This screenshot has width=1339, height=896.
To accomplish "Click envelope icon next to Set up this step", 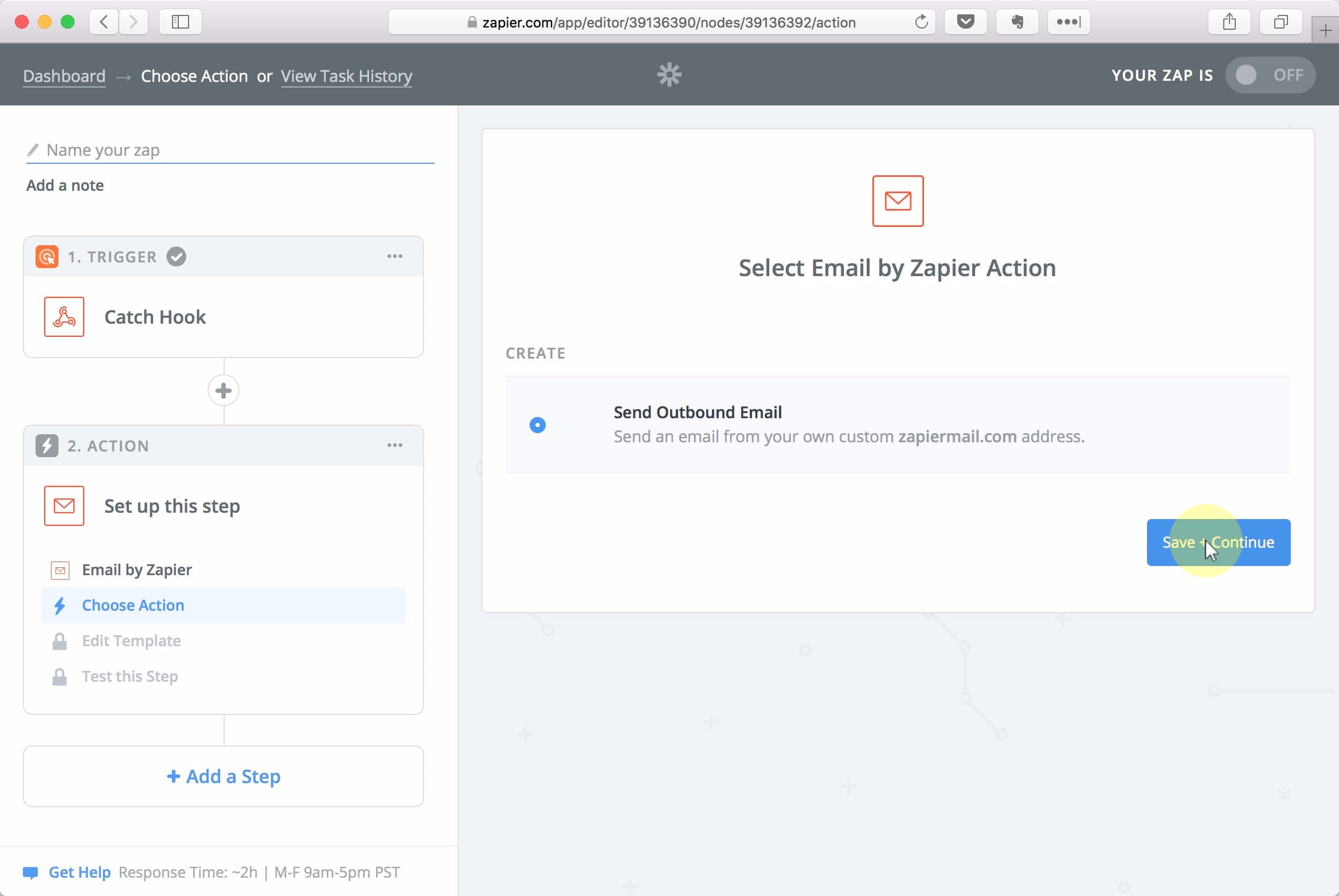I will (64, 506).
